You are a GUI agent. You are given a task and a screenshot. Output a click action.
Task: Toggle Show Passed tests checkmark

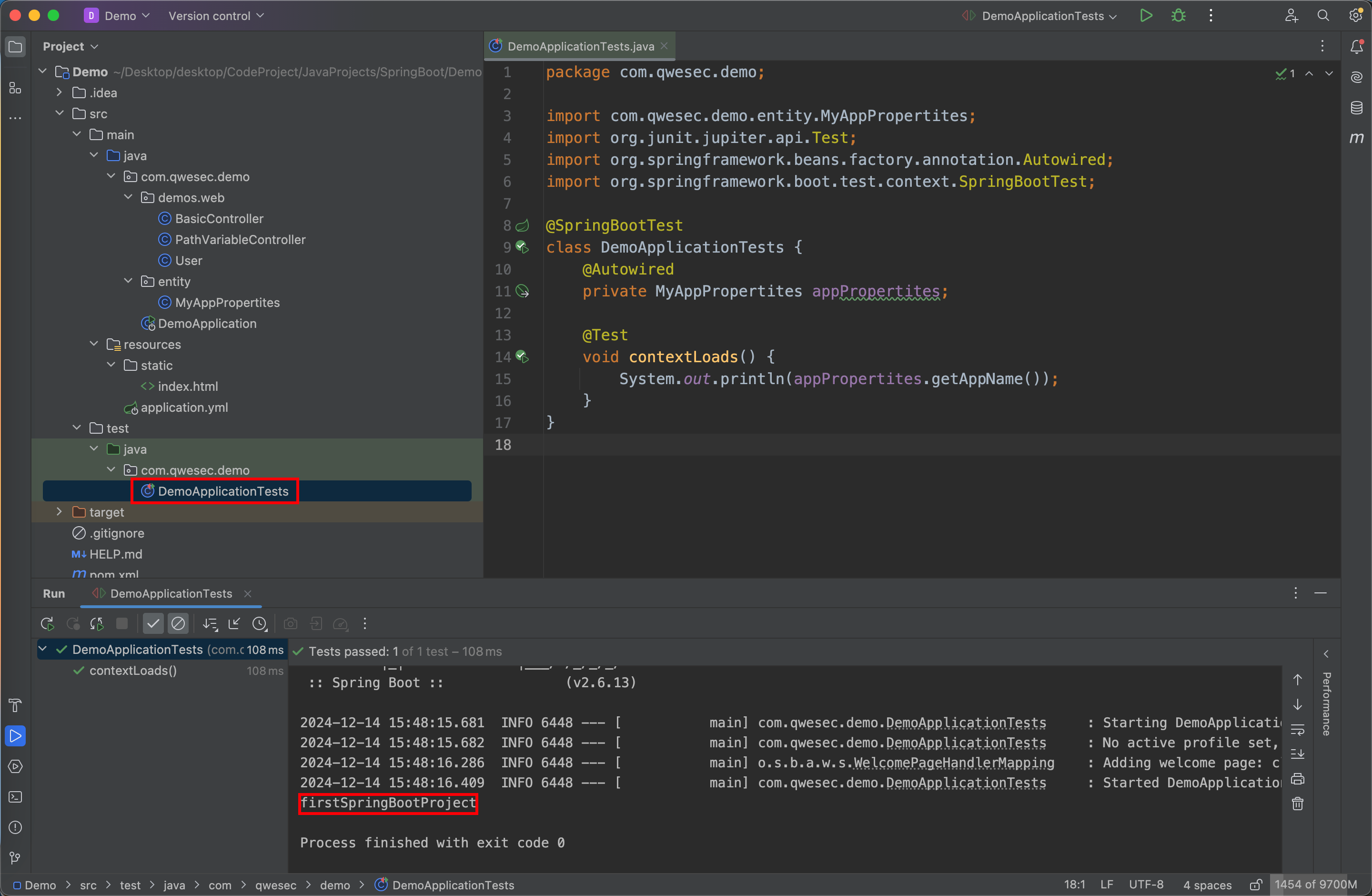coord(153,624)
